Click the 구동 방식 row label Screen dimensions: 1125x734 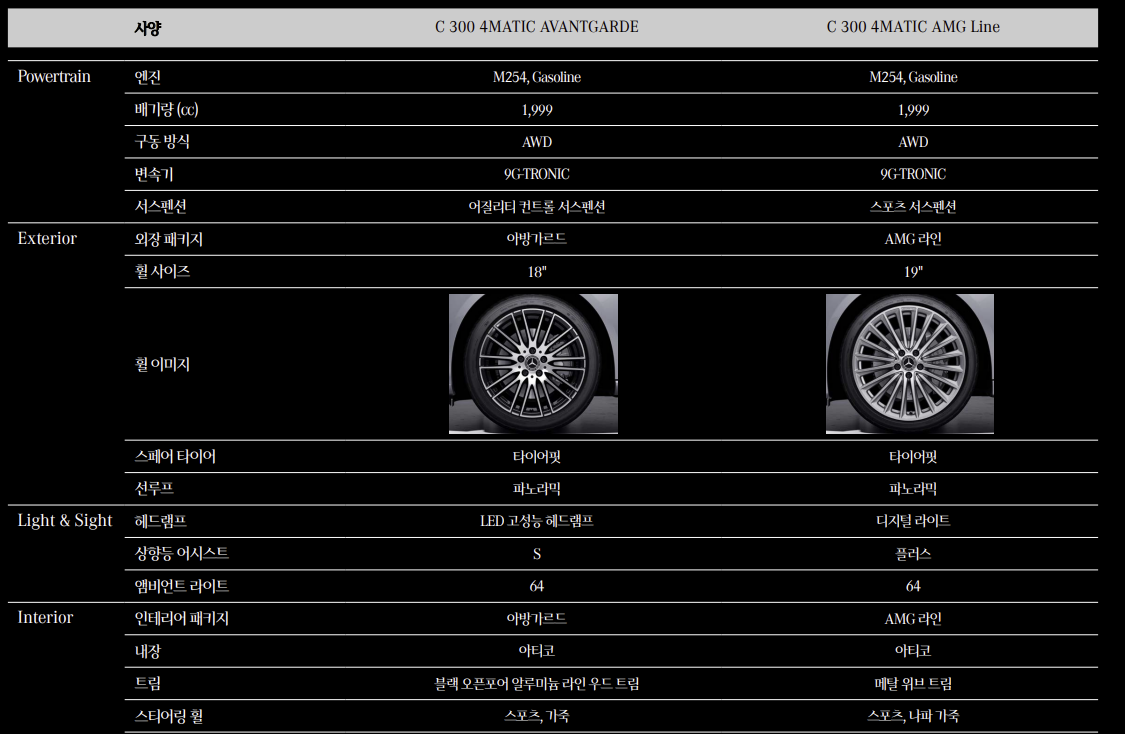click(162, 141)
